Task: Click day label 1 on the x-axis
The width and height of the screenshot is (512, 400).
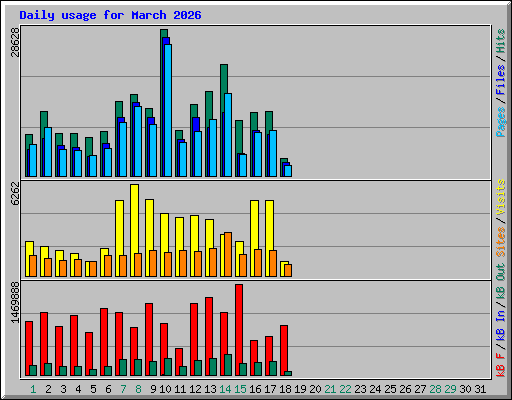Action: tap(33, 389)
